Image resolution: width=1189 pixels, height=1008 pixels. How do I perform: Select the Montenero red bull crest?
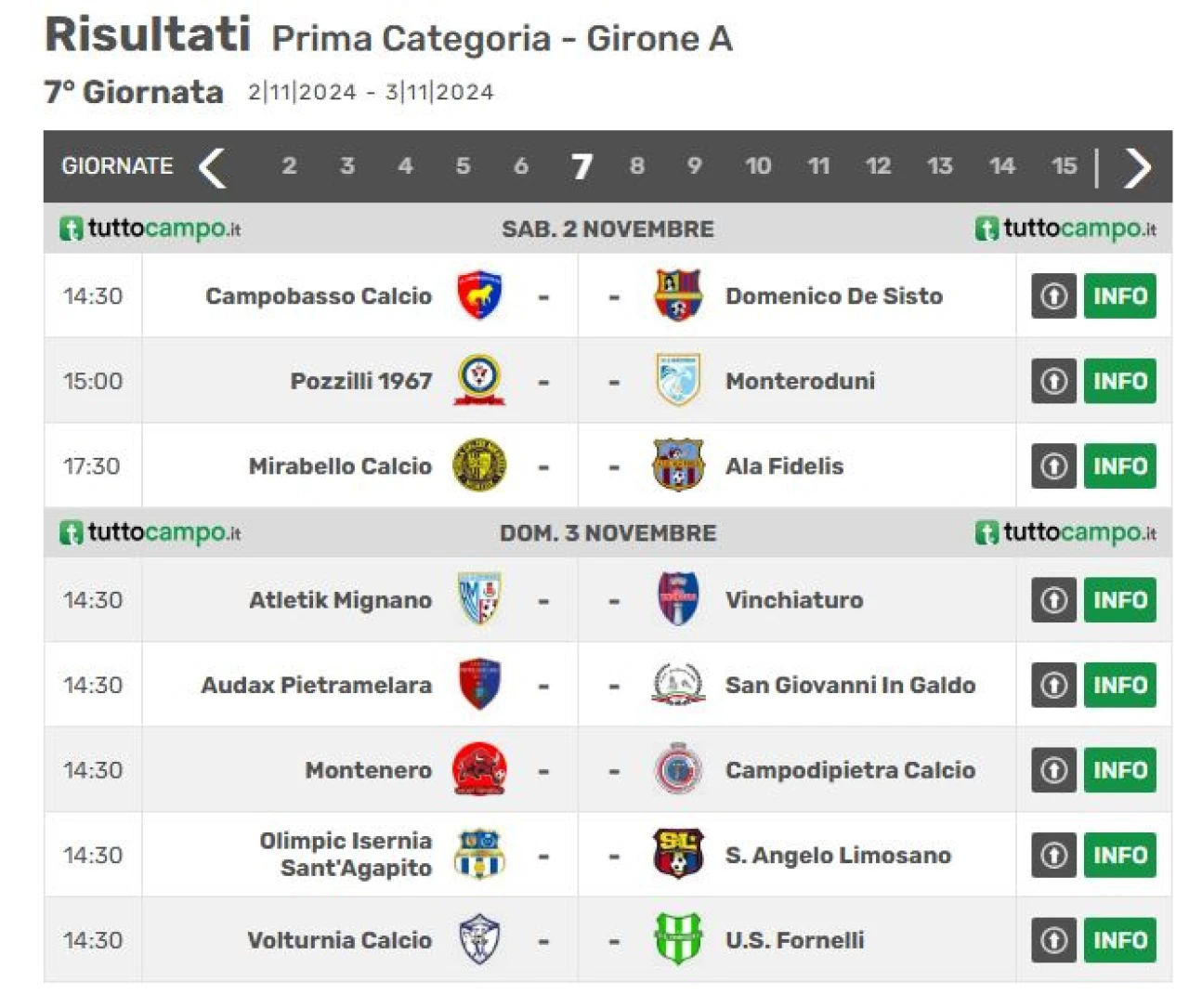pos(479,769)
